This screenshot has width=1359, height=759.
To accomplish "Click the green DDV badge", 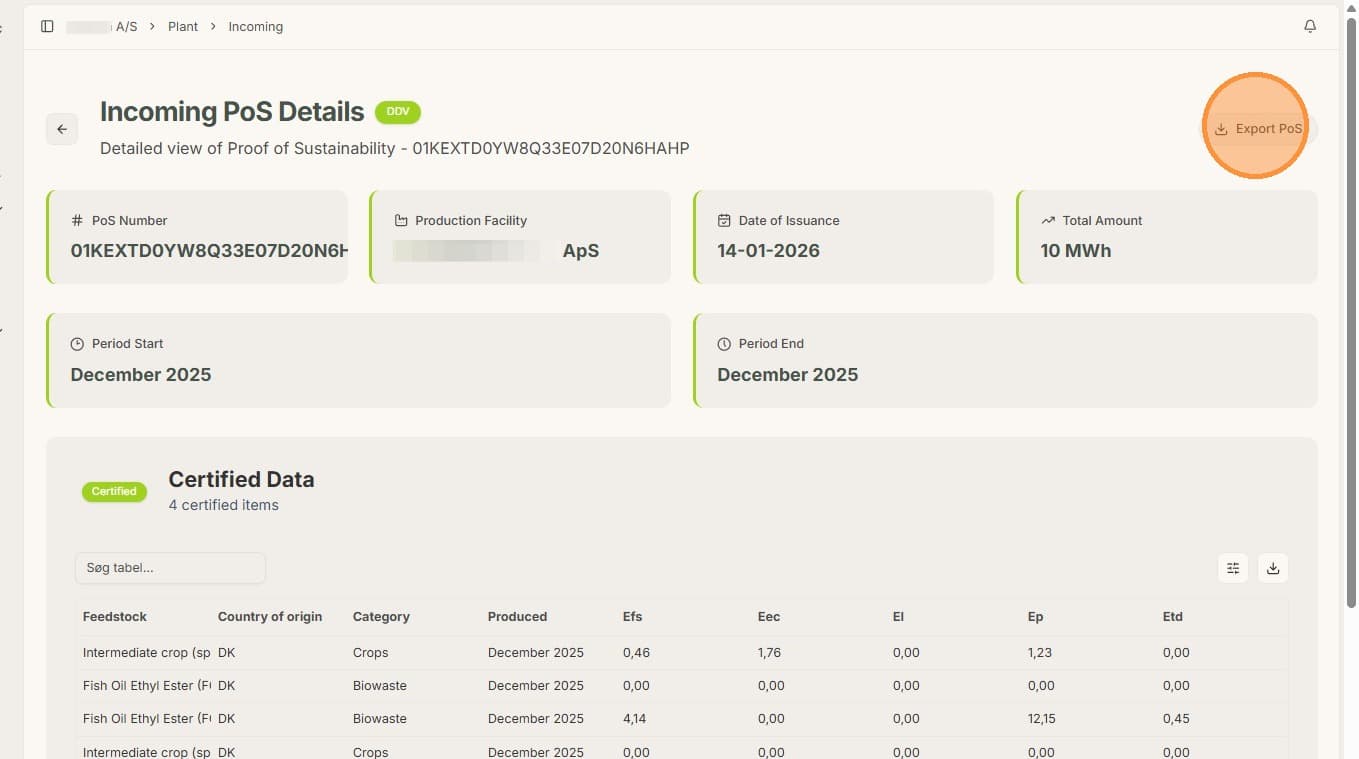I will coord(398,112).
